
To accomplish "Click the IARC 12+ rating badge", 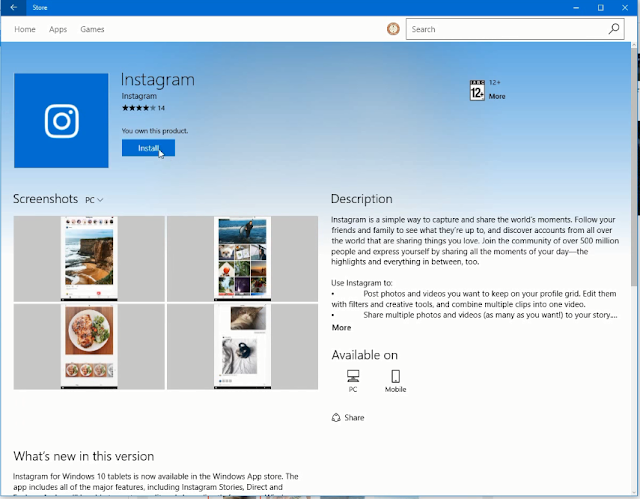I will (477, 90).
